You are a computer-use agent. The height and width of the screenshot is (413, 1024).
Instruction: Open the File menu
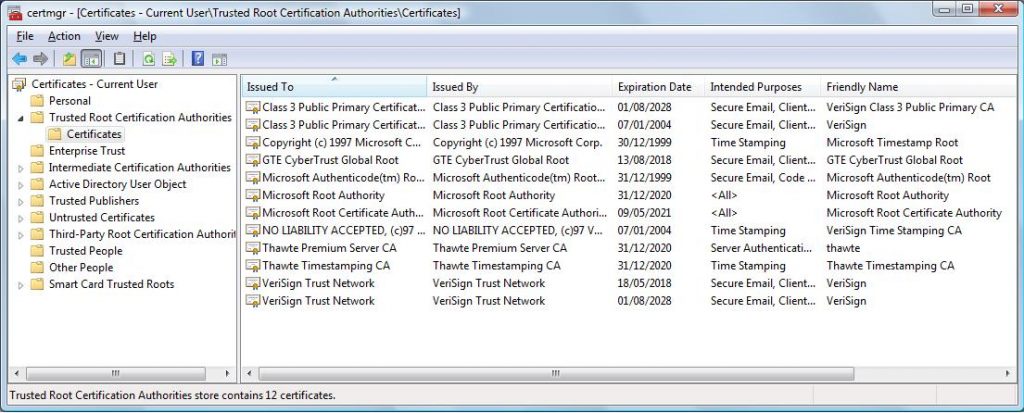point(25,37)
